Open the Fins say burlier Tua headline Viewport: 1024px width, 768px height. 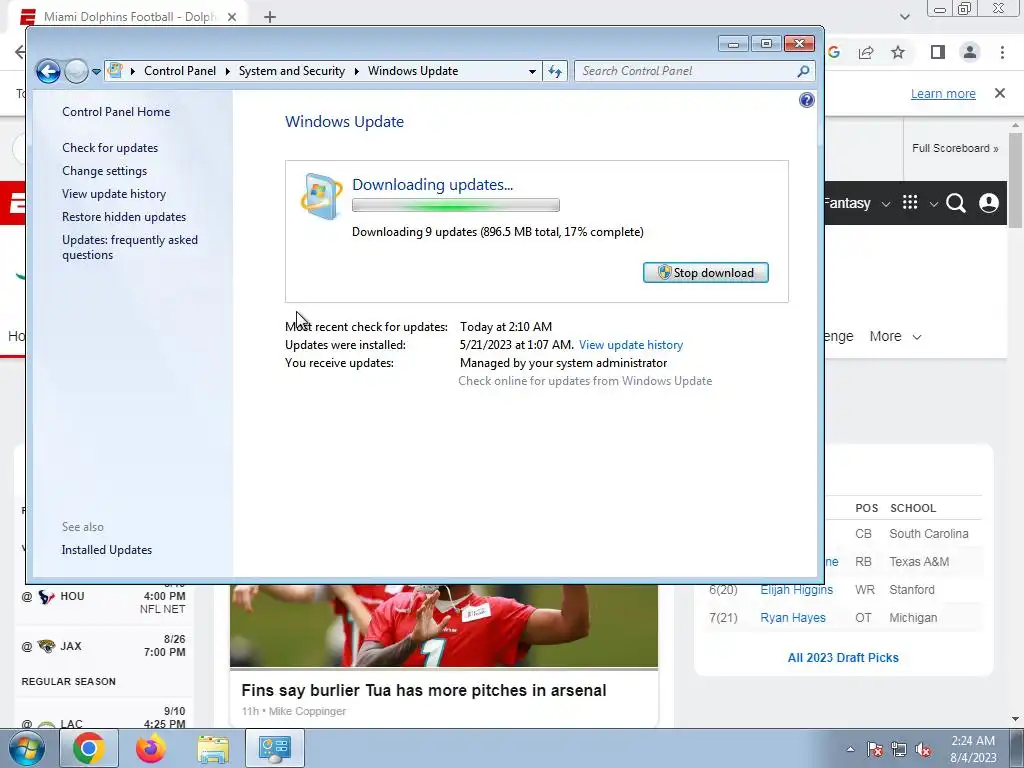click(424, 690)
